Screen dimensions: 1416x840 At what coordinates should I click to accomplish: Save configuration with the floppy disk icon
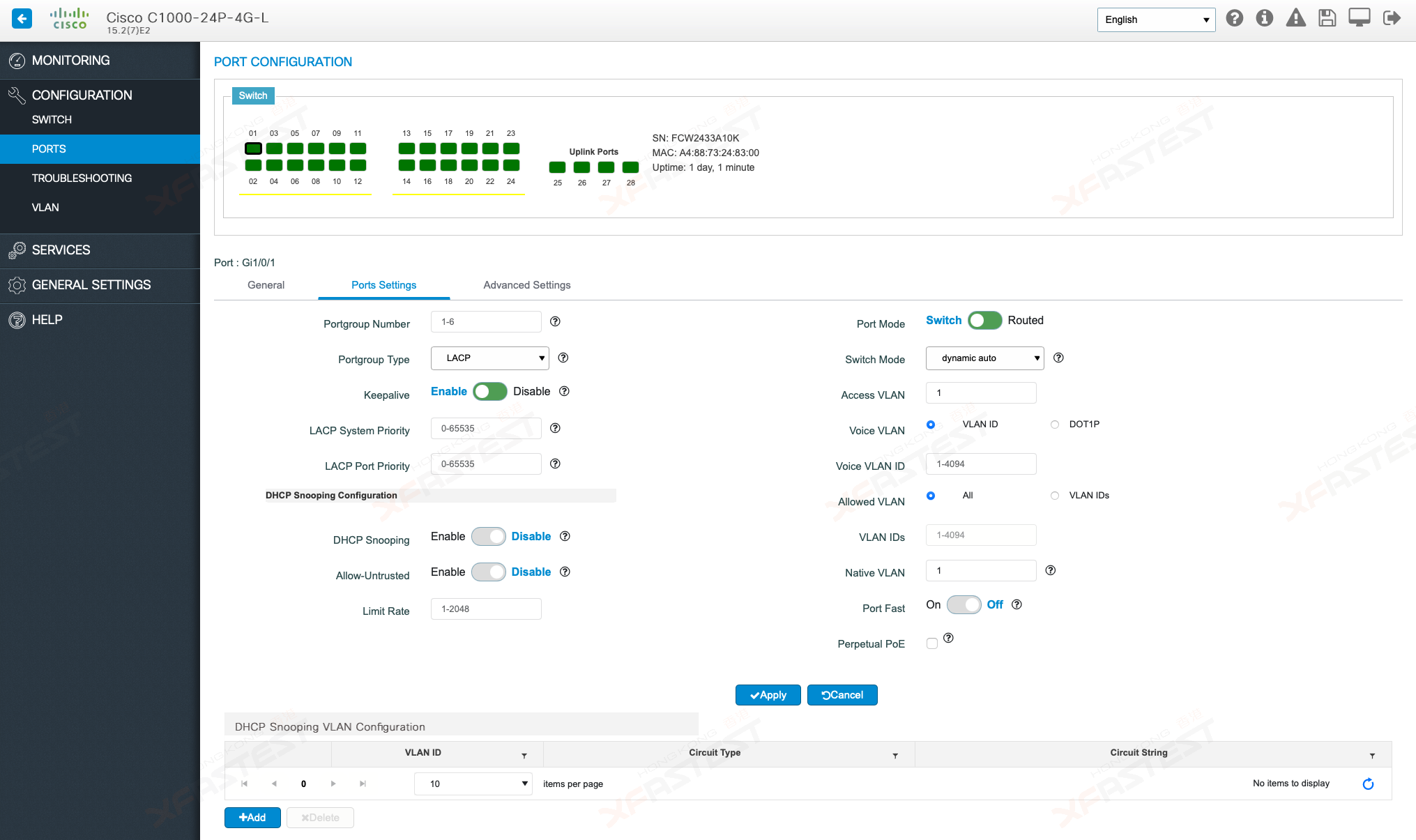point(1327,18)
